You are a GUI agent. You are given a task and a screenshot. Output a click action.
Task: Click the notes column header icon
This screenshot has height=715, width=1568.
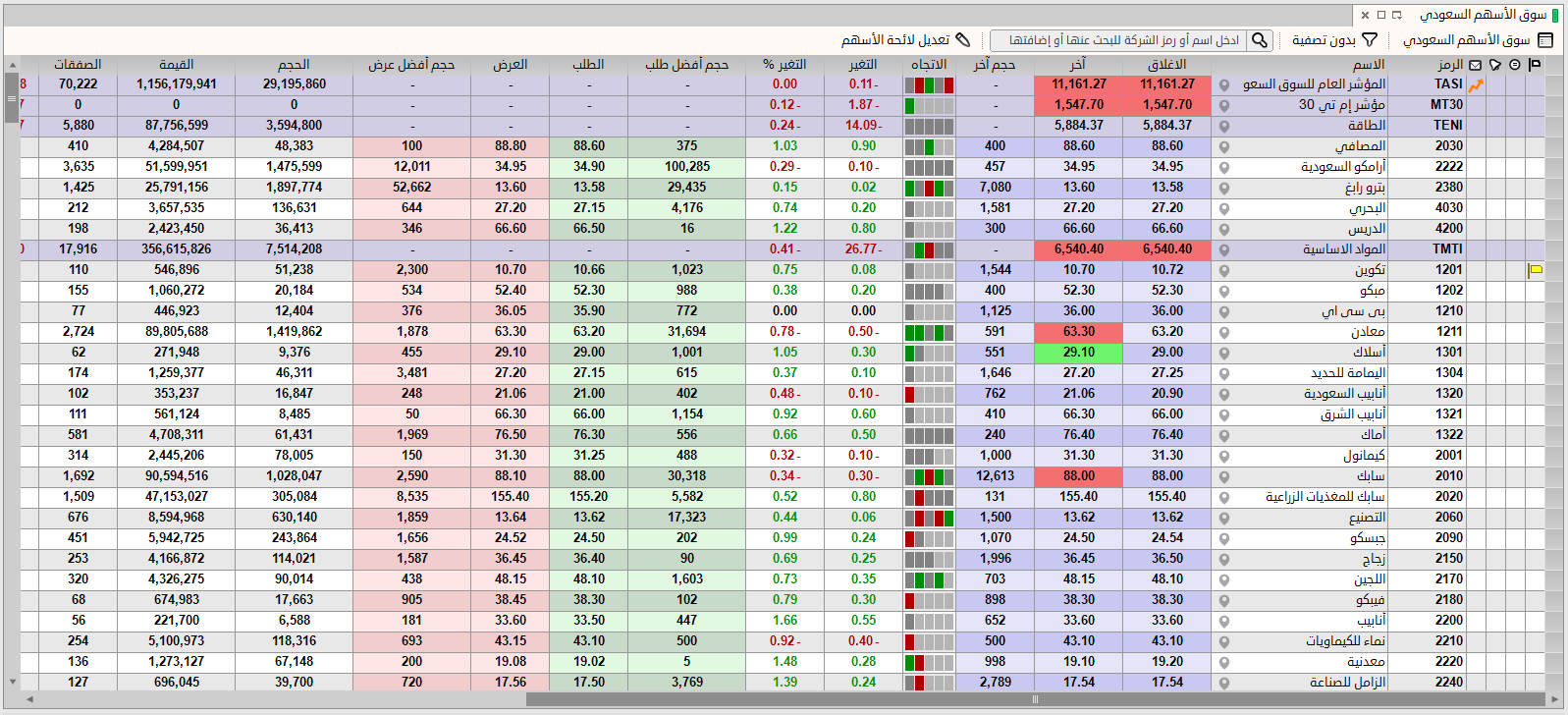point(1515,65)
